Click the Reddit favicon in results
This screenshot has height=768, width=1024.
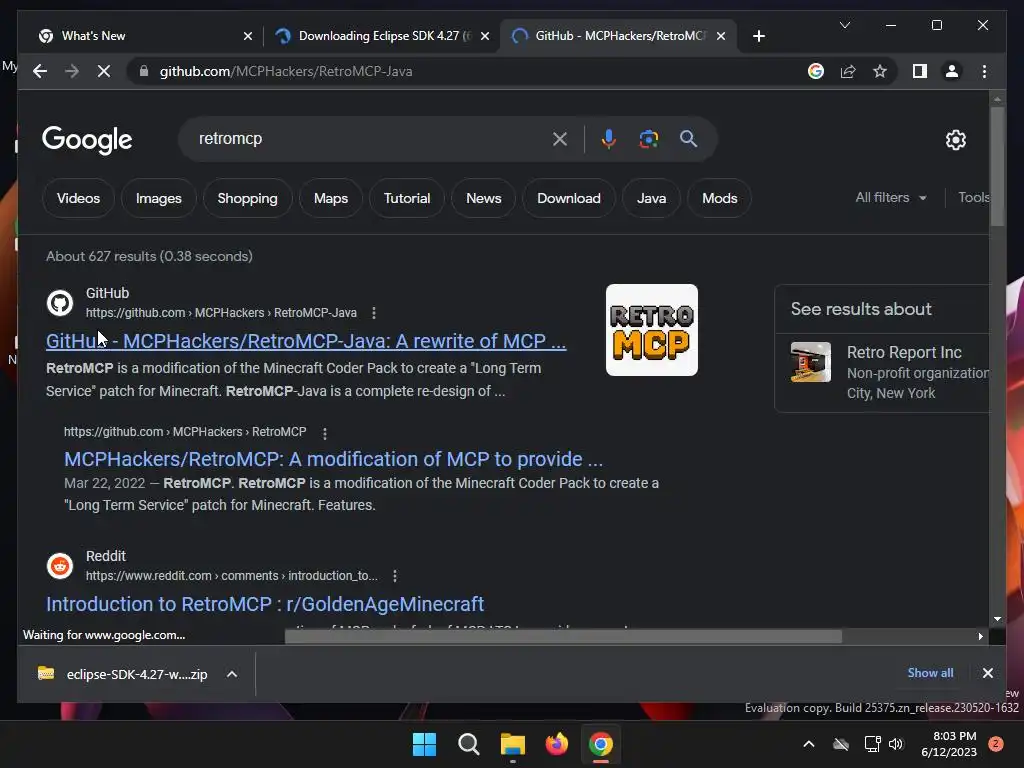60,566
